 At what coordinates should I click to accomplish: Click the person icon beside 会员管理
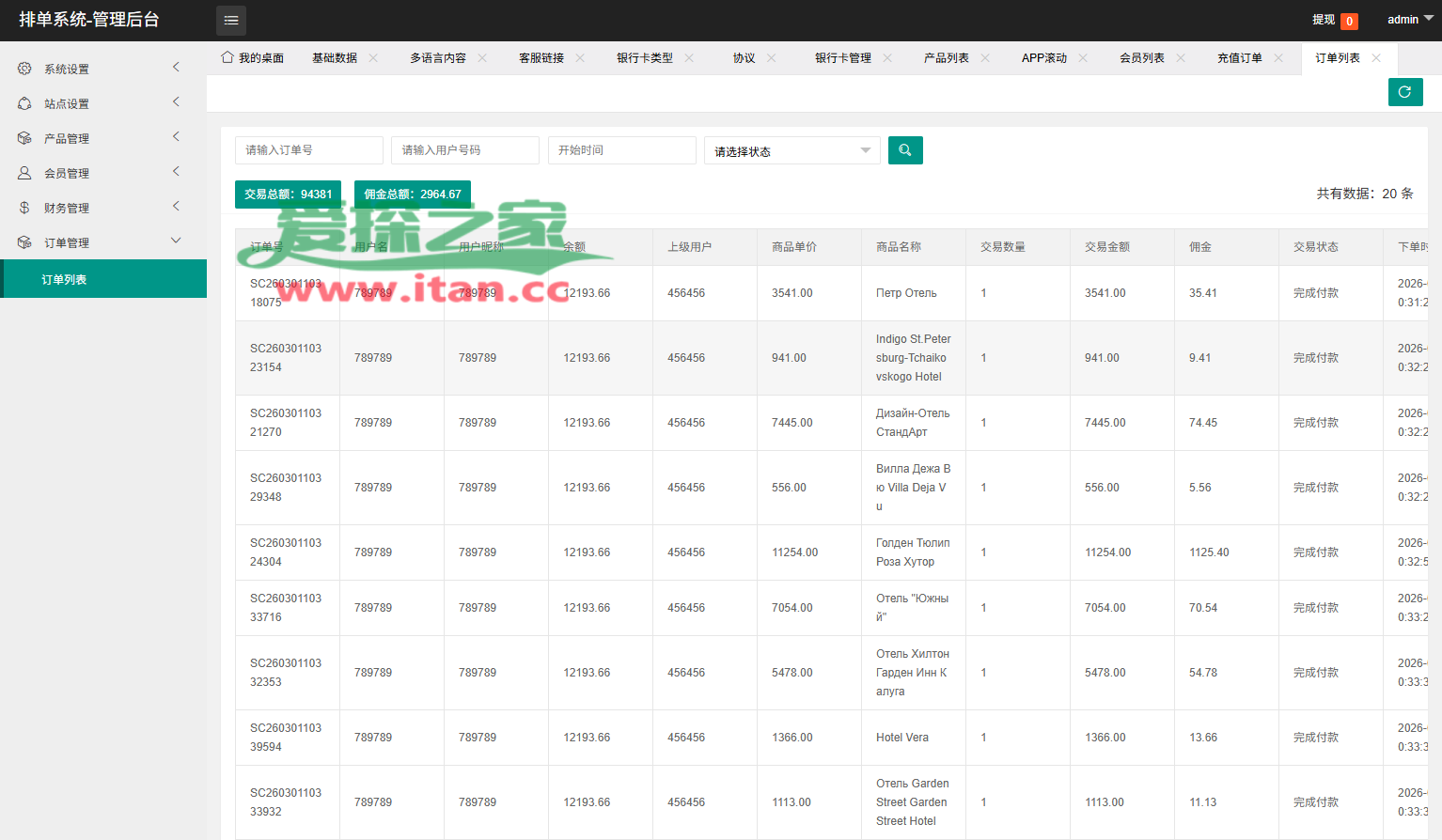[x=24, y=173]
